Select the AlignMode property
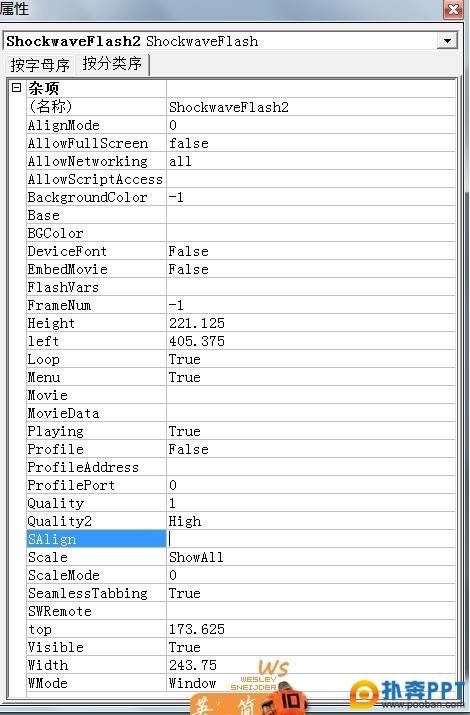The height and width of the screenshot is (715, 470). pos(96,125)
